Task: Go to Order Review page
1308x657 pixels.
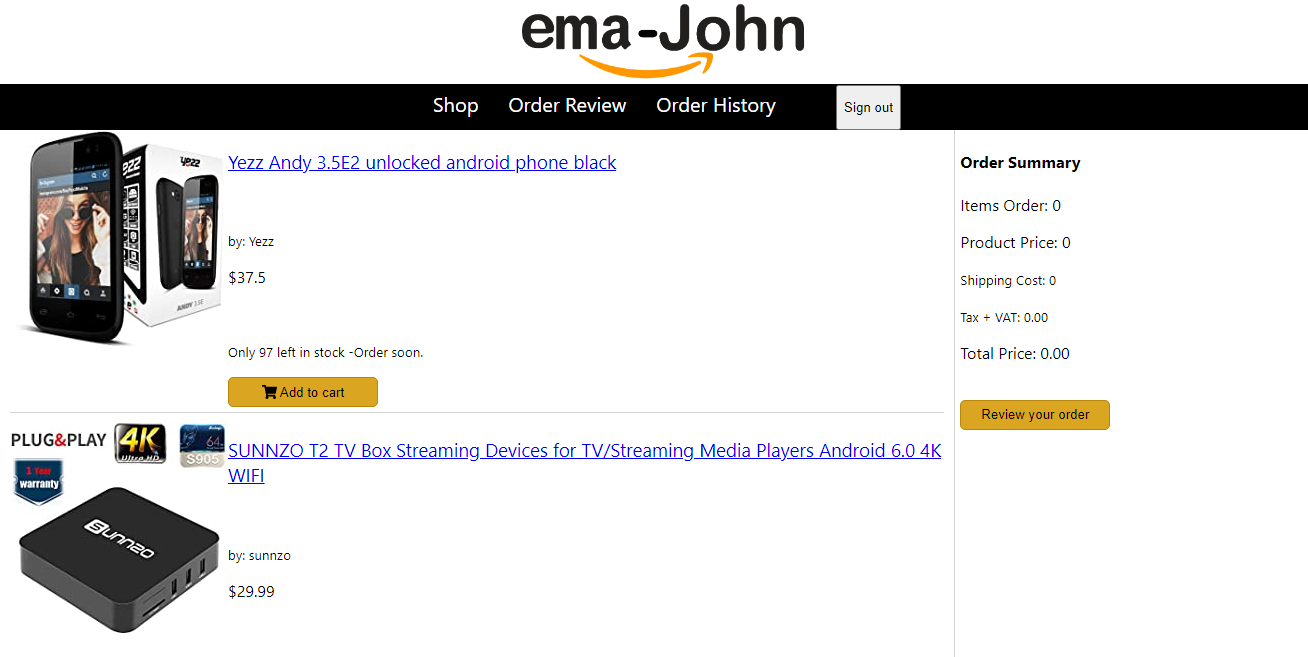Action: click(567, 106)
